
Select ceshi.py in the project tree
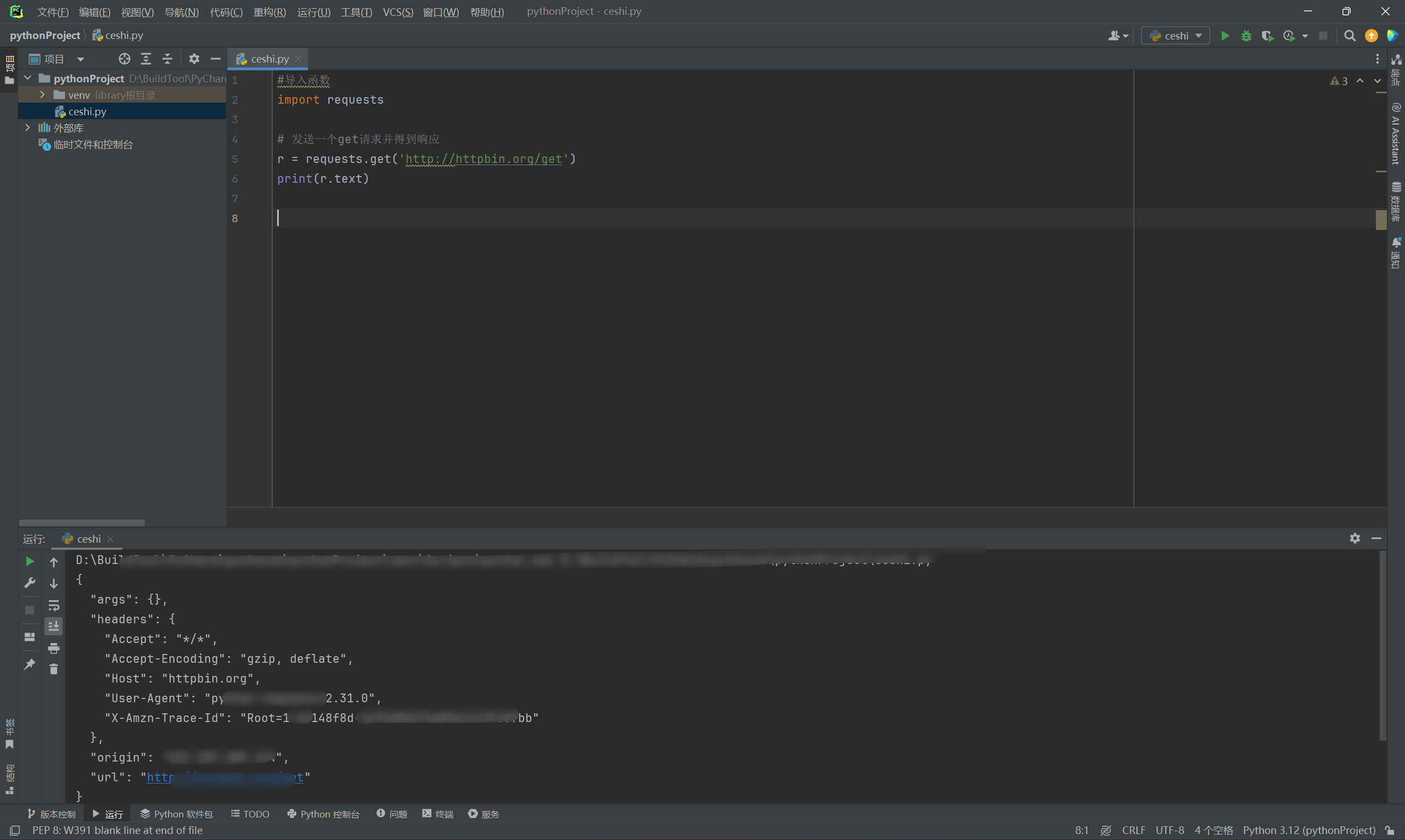[x=87, y=111]
